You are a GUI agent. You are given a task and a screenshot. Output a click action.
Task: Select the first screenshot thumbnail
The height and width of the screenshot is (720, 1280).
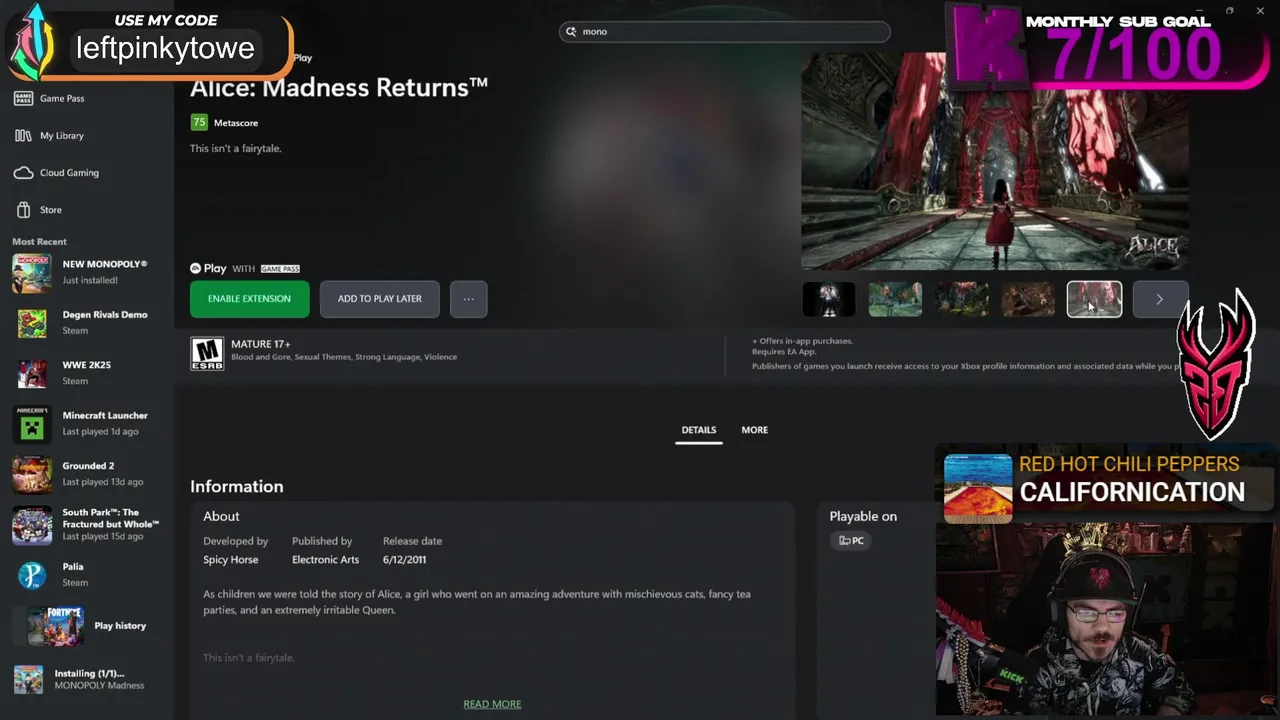(829, 299)
